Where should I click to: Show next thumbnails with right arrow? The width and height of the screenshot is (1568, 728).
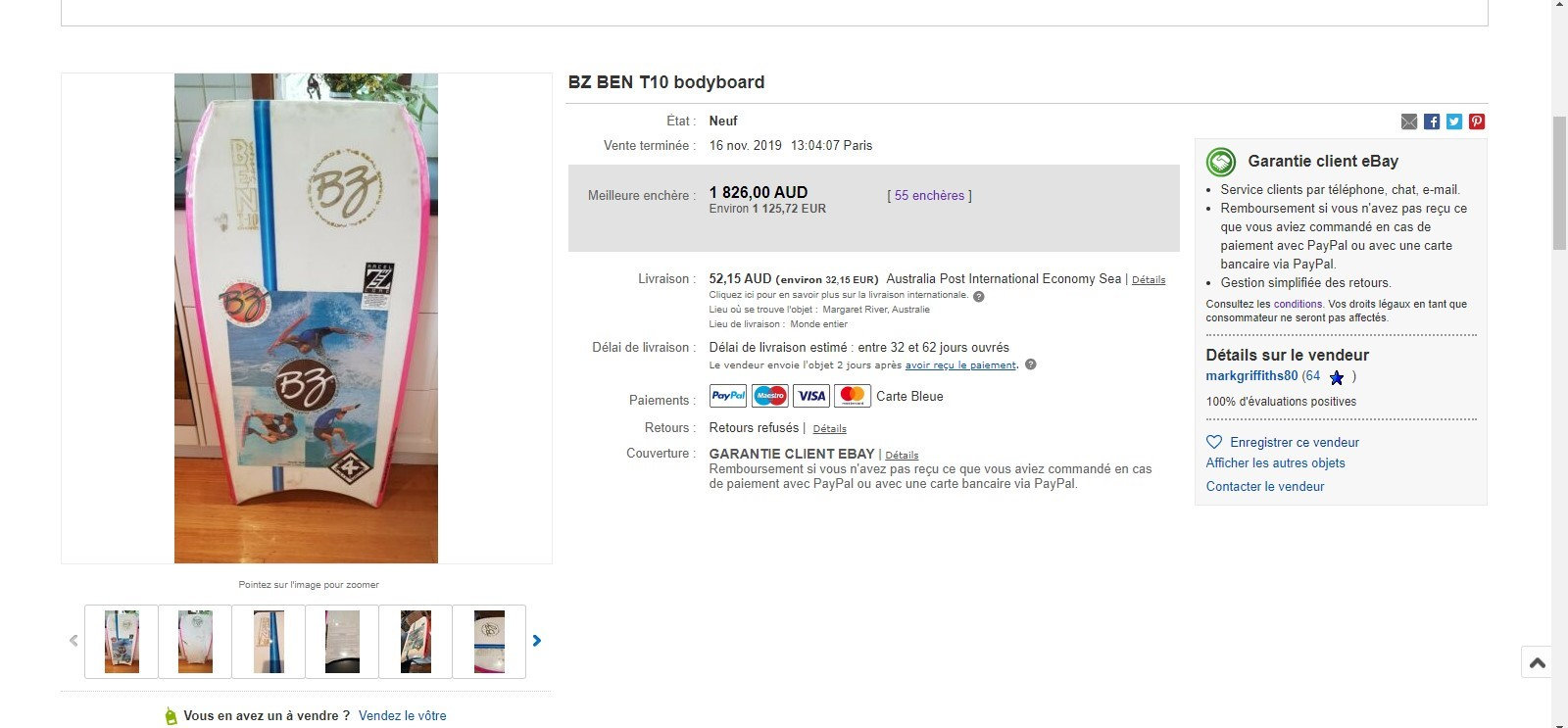pos(537,641)
